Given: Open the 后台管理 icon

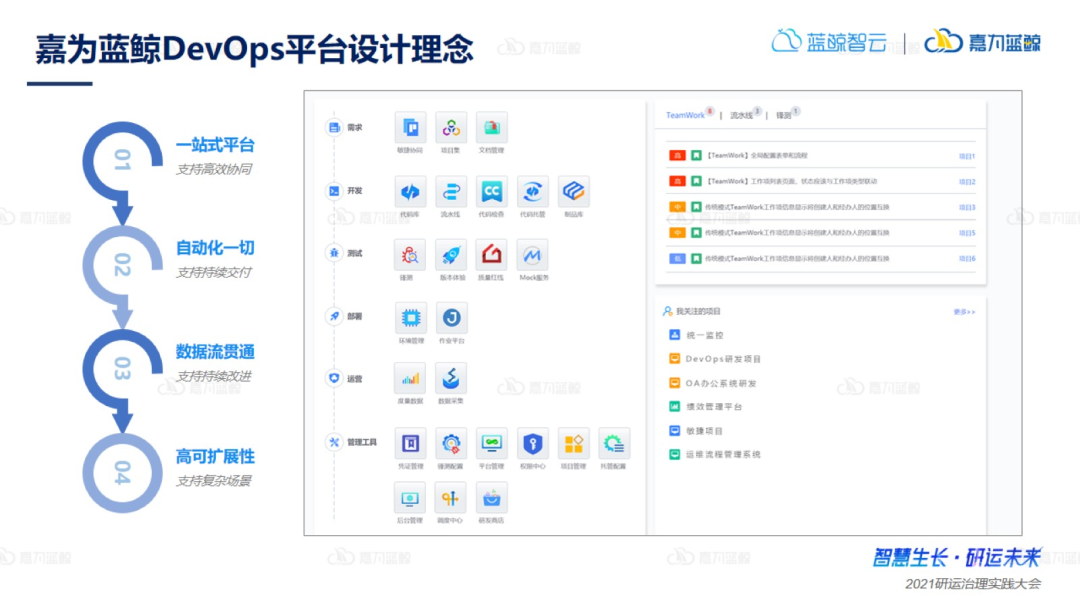Looking at the screenshot, I should pos(410,498).
